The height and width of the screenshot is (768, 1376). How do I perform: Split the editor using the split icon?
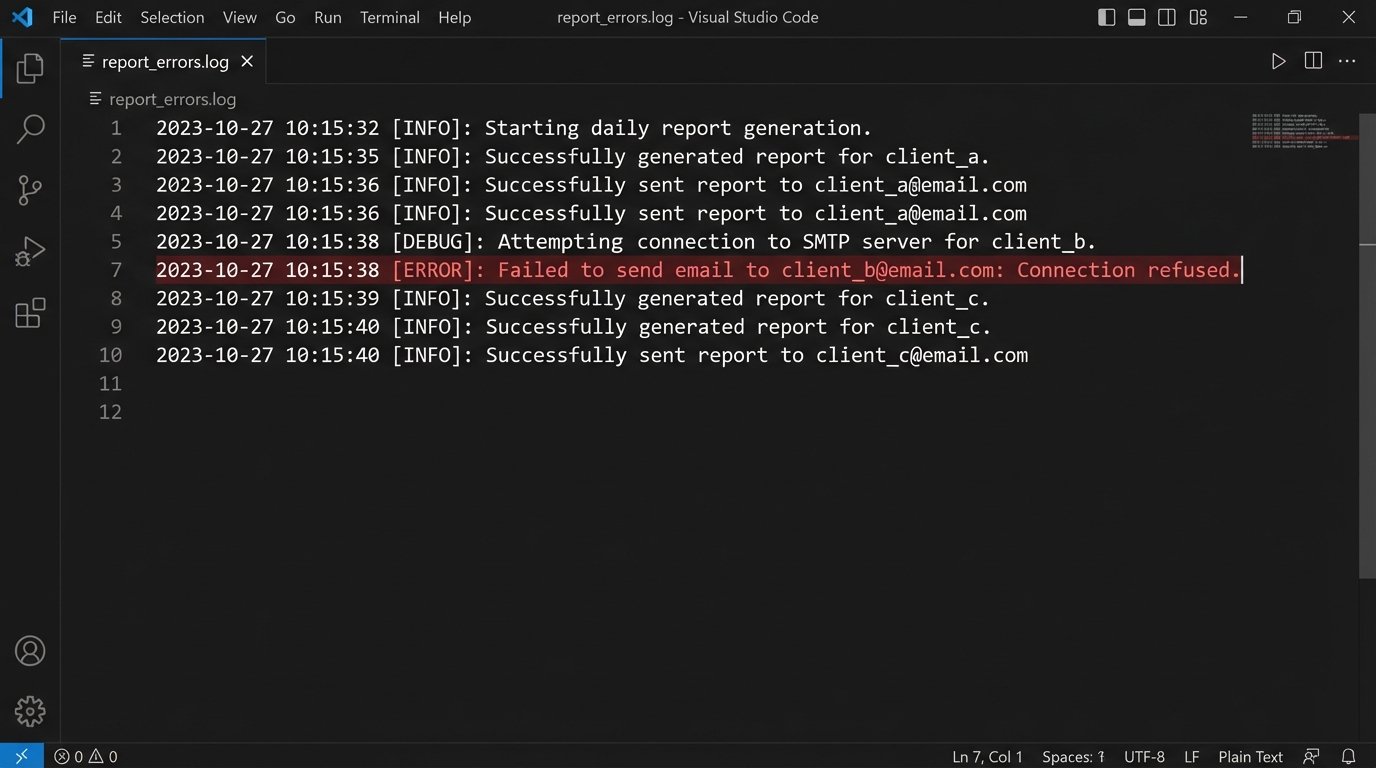pyautogui.click(x=1312, y=61)
